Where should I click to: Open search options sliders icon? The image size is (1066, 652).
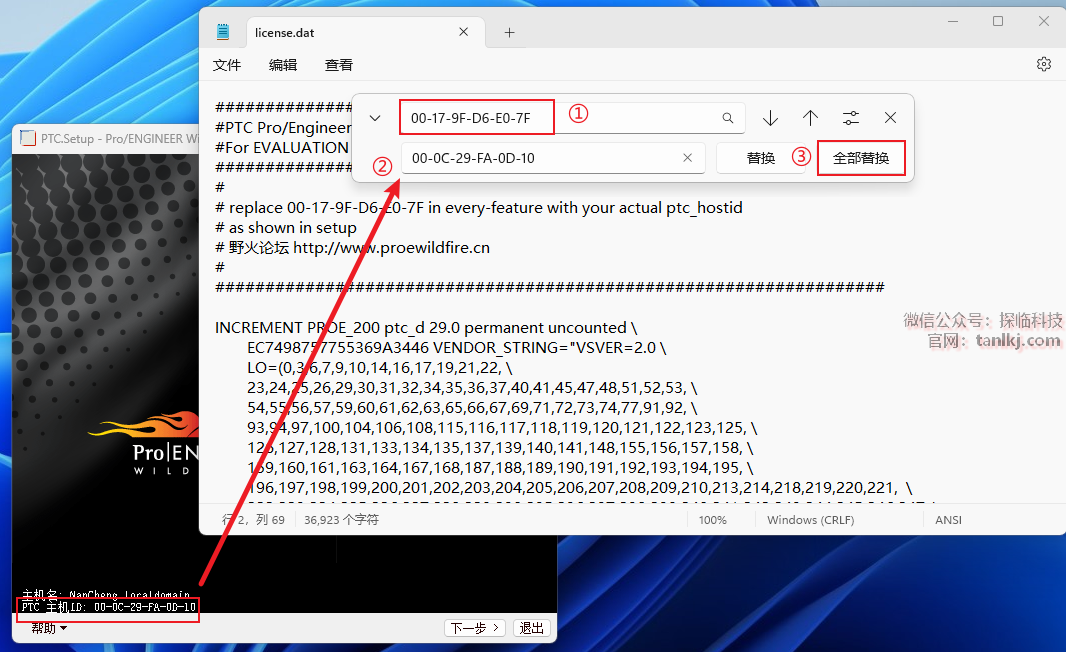[850, 118]
